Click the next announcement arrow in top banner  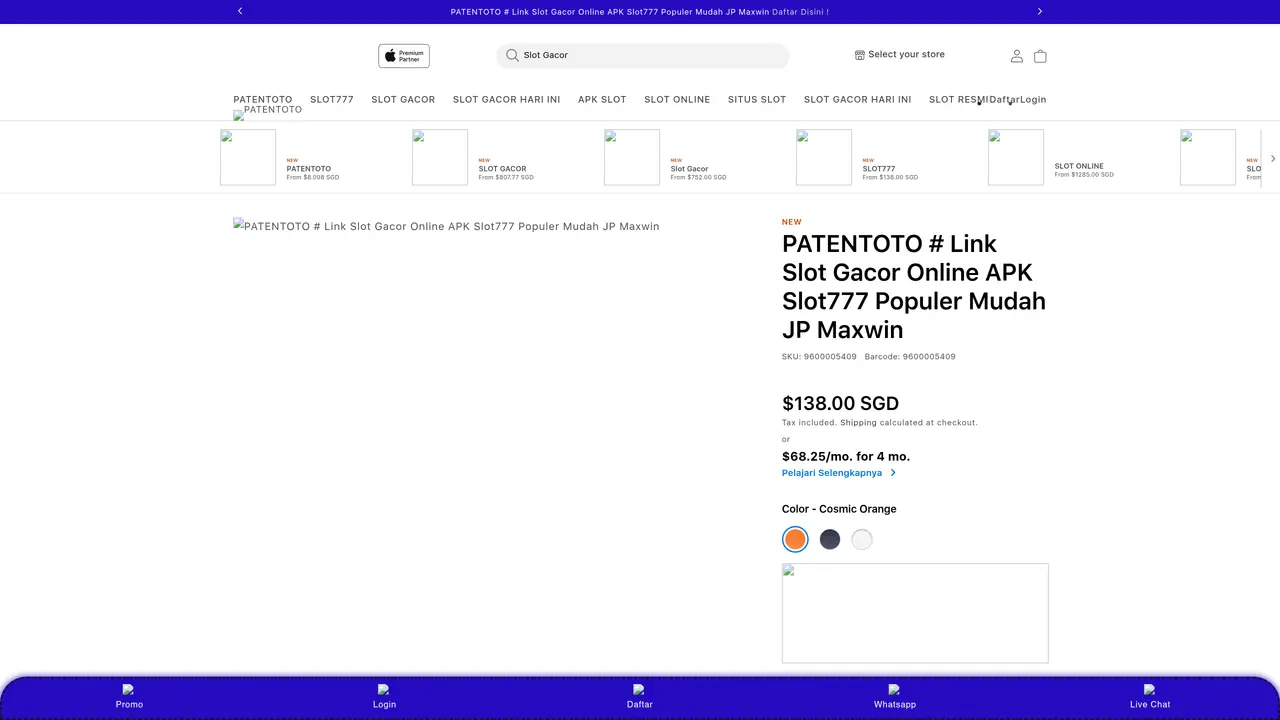[x=1040, y=11]
